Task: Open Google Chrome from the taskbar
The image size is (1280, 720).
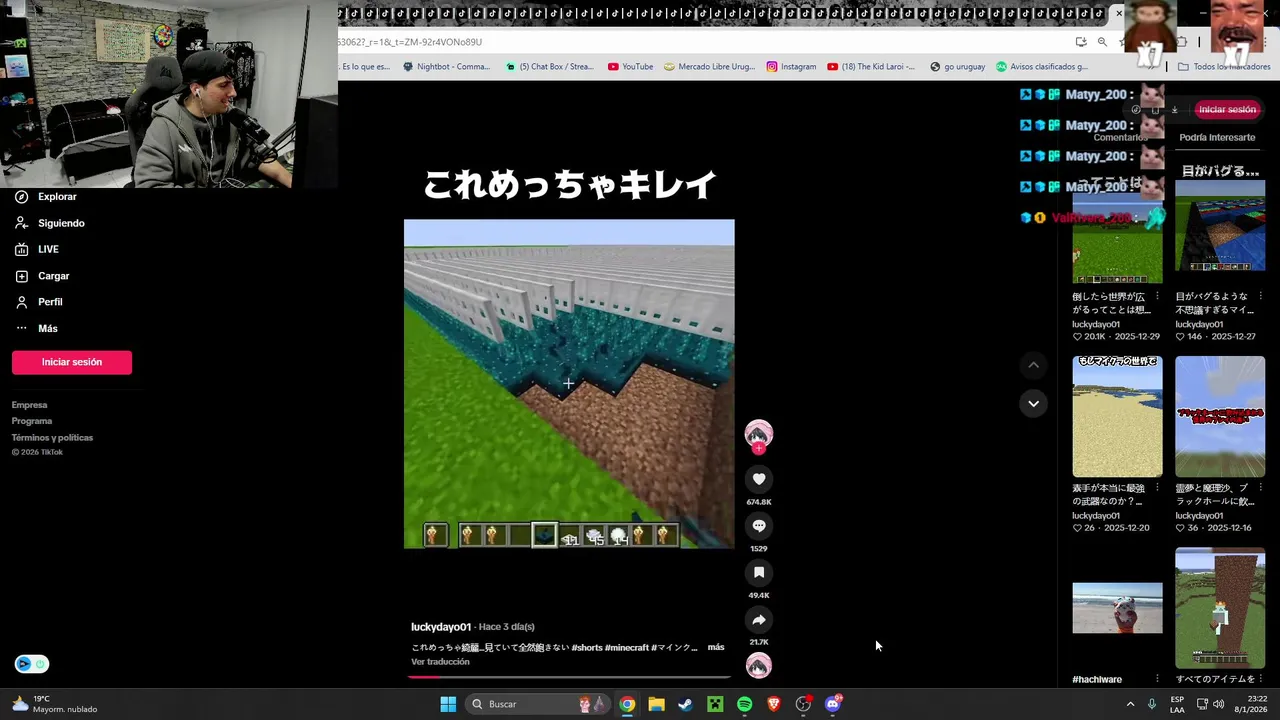Action: (627, 704)
